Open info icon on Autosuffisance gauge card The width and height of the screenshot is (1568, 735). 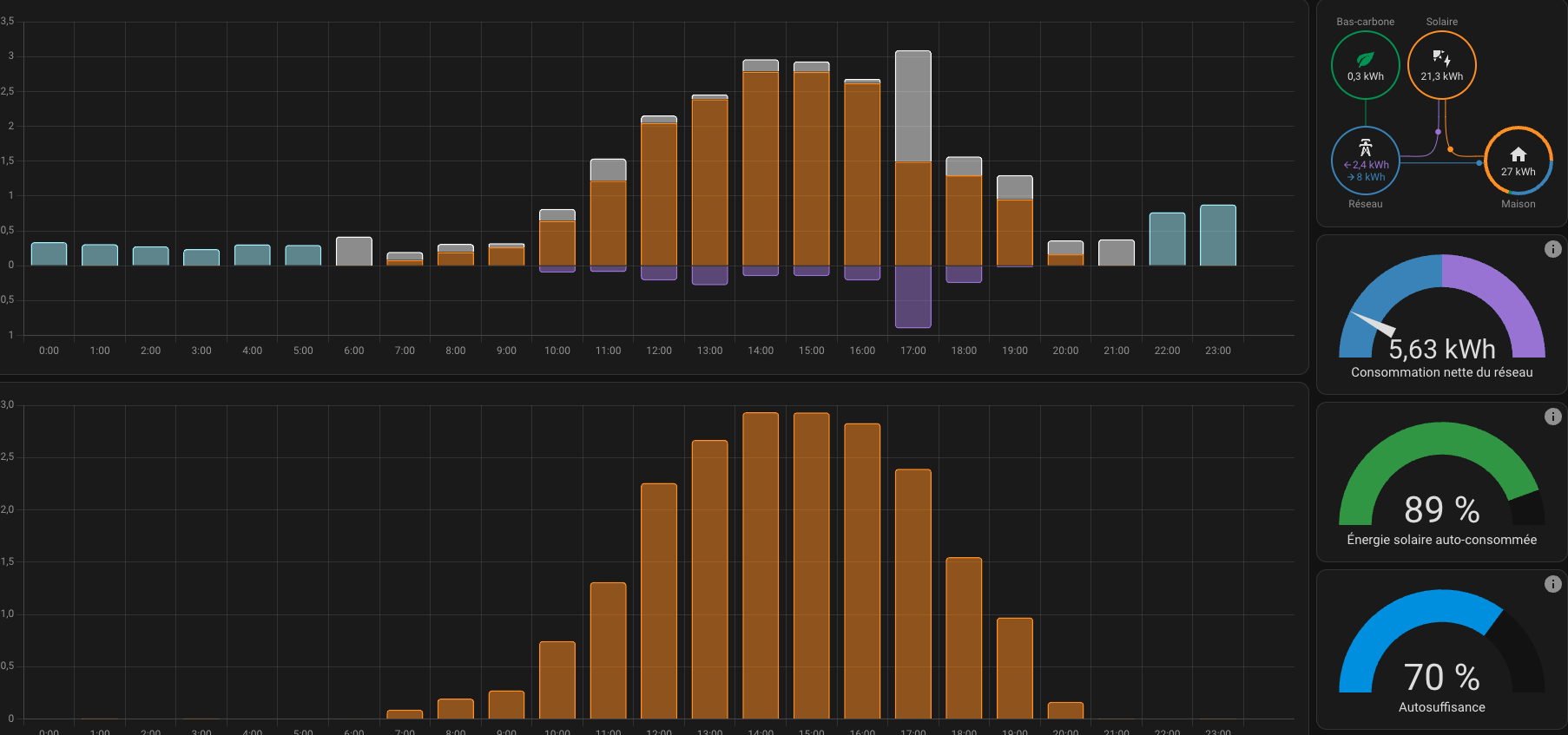[1552, 584]
